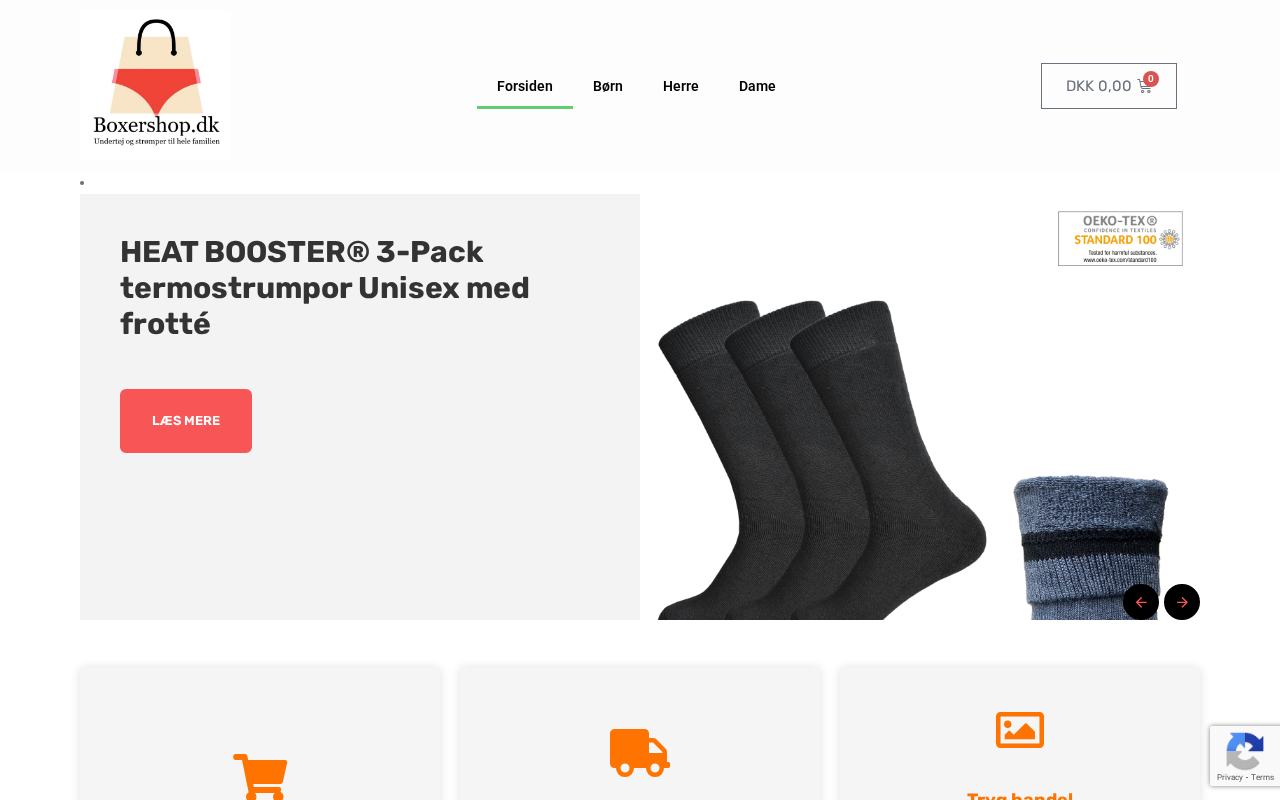Advance slider with right arrow button
The height and width of the screenshot is (800, 1280).
tap(1182, 602)
